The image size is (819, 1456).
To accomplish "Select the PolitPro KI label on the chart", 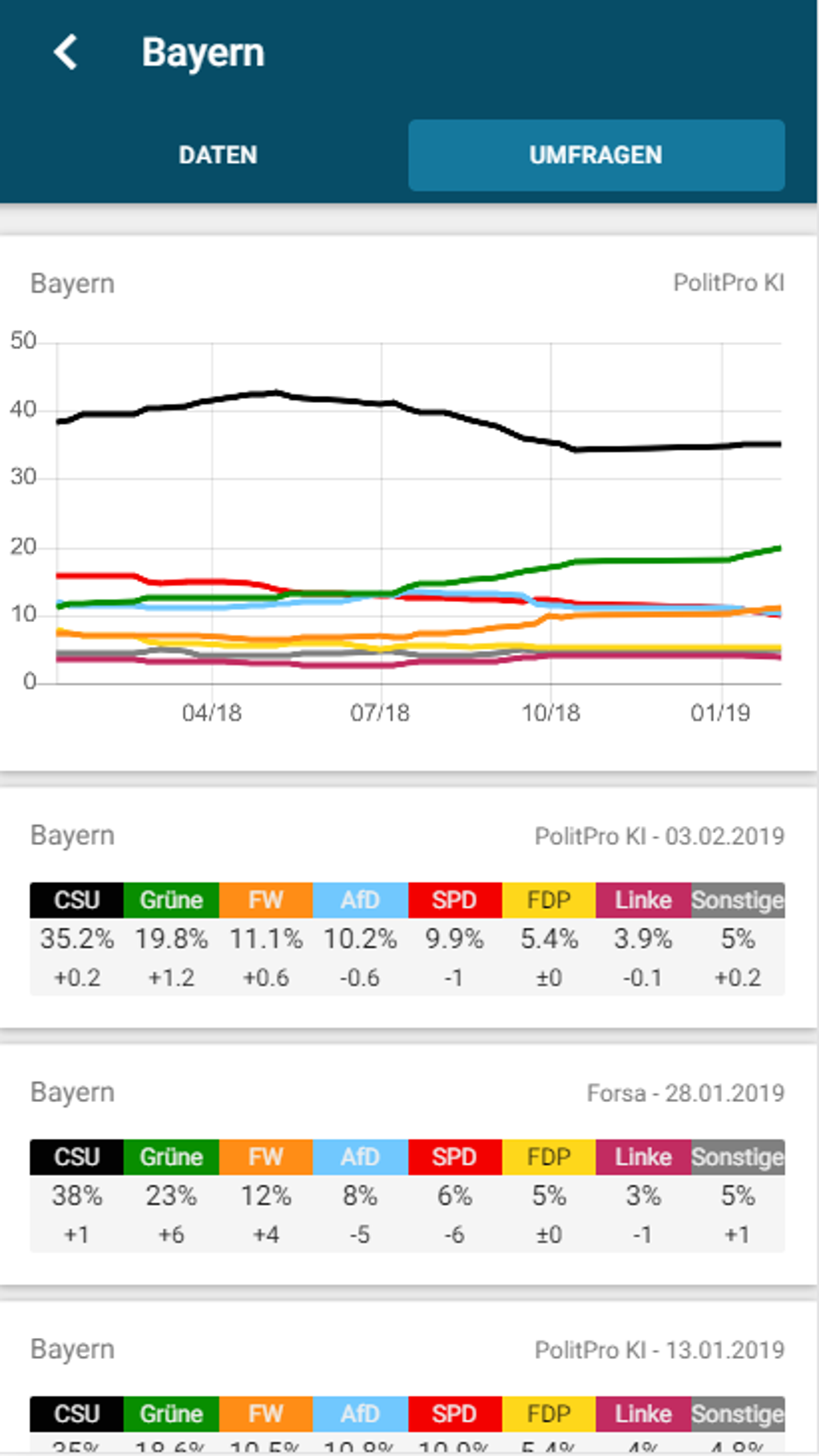I will pos(729,283).
